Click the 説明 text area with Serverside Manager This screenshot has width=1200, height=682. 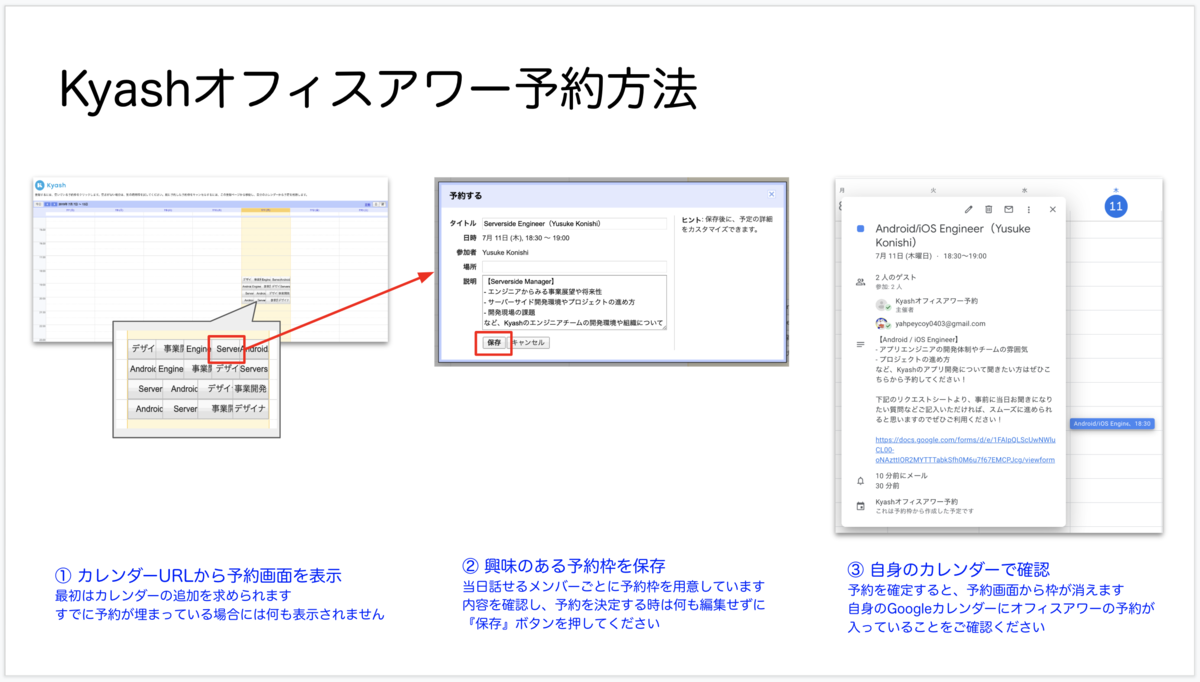pyautogui.click(x=574, y=303)
